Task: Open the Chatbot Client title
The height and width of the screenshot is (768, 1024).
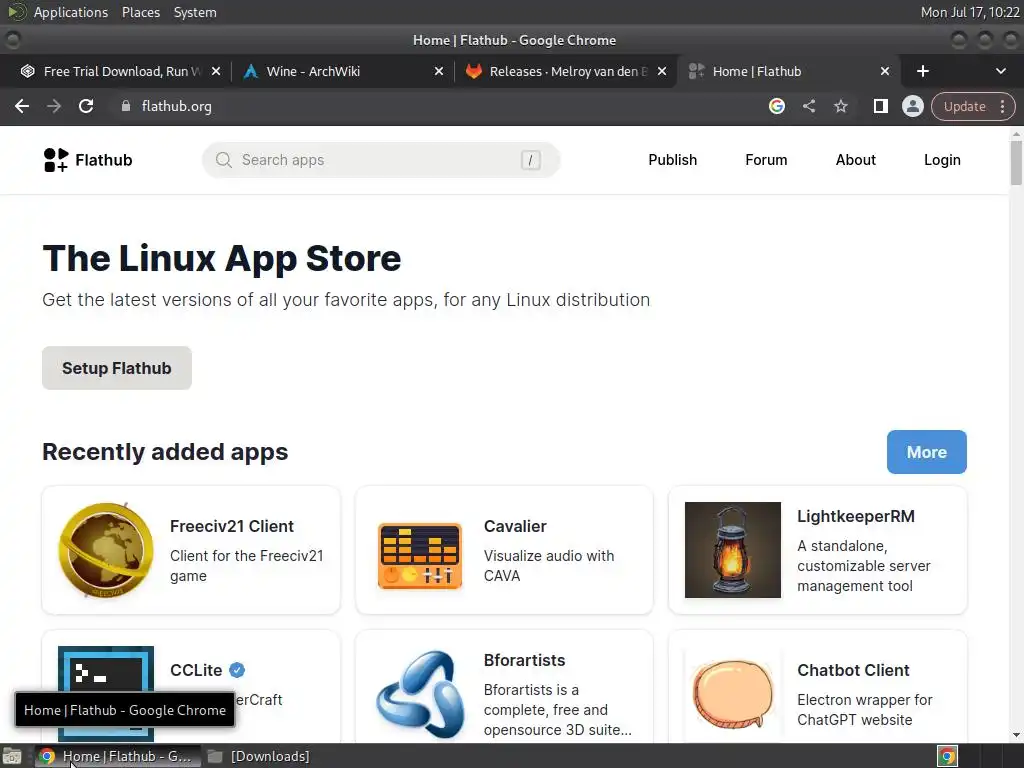Action: pos(853,670)
